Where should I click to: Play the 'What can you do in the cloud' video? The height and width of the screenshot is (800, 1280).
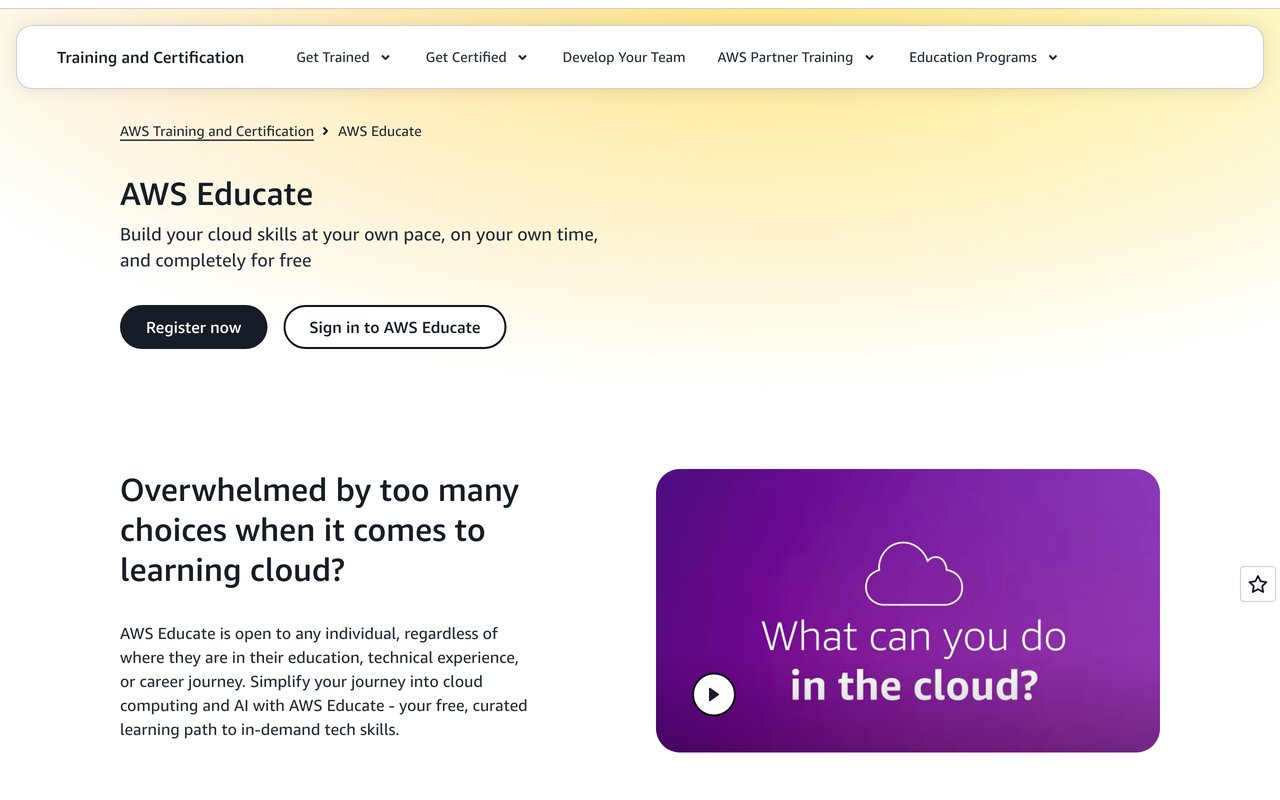tap(714, 694)
